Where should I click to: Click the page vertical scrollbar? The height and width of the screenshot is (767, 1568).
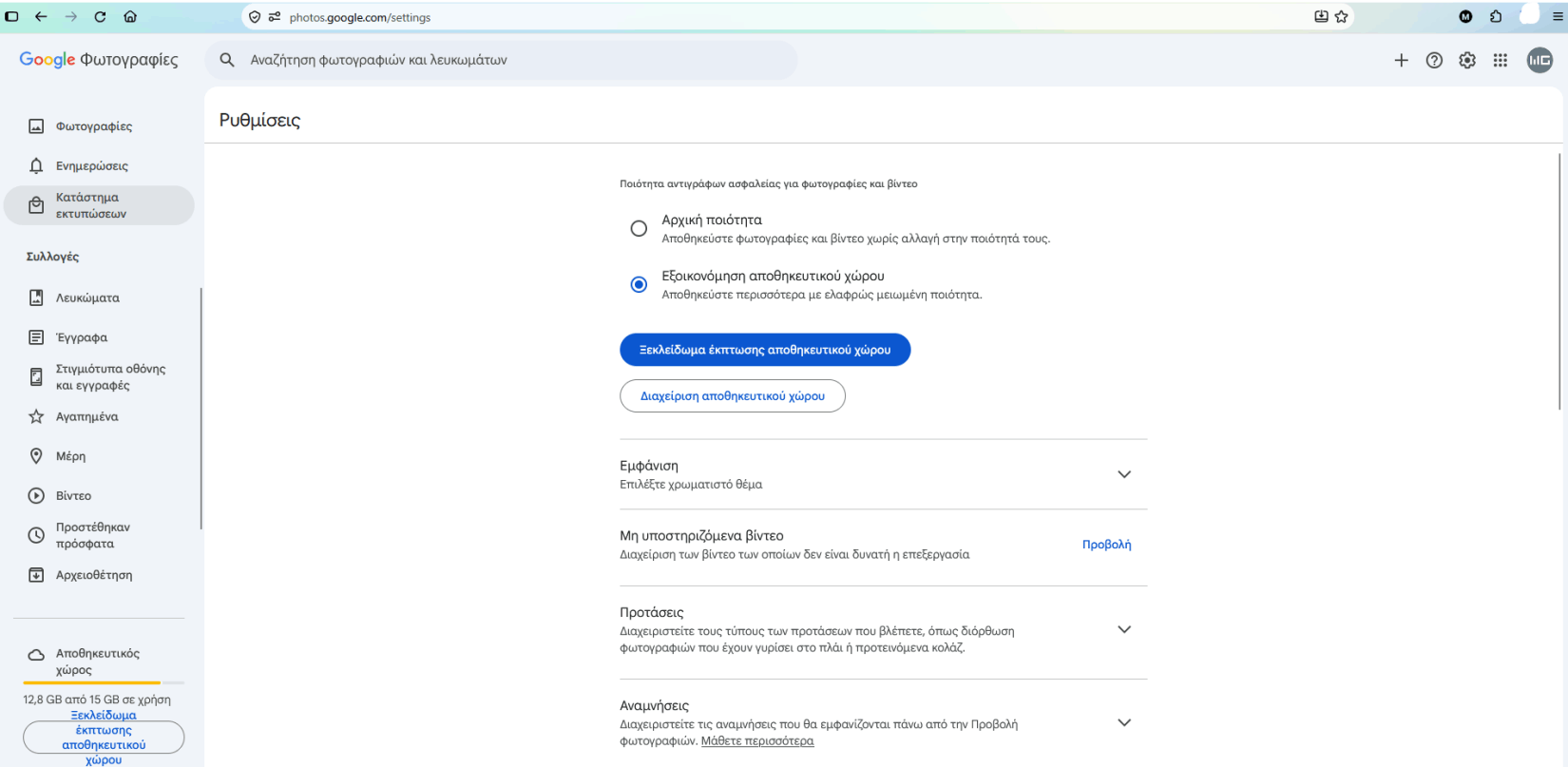point(1559,281)
